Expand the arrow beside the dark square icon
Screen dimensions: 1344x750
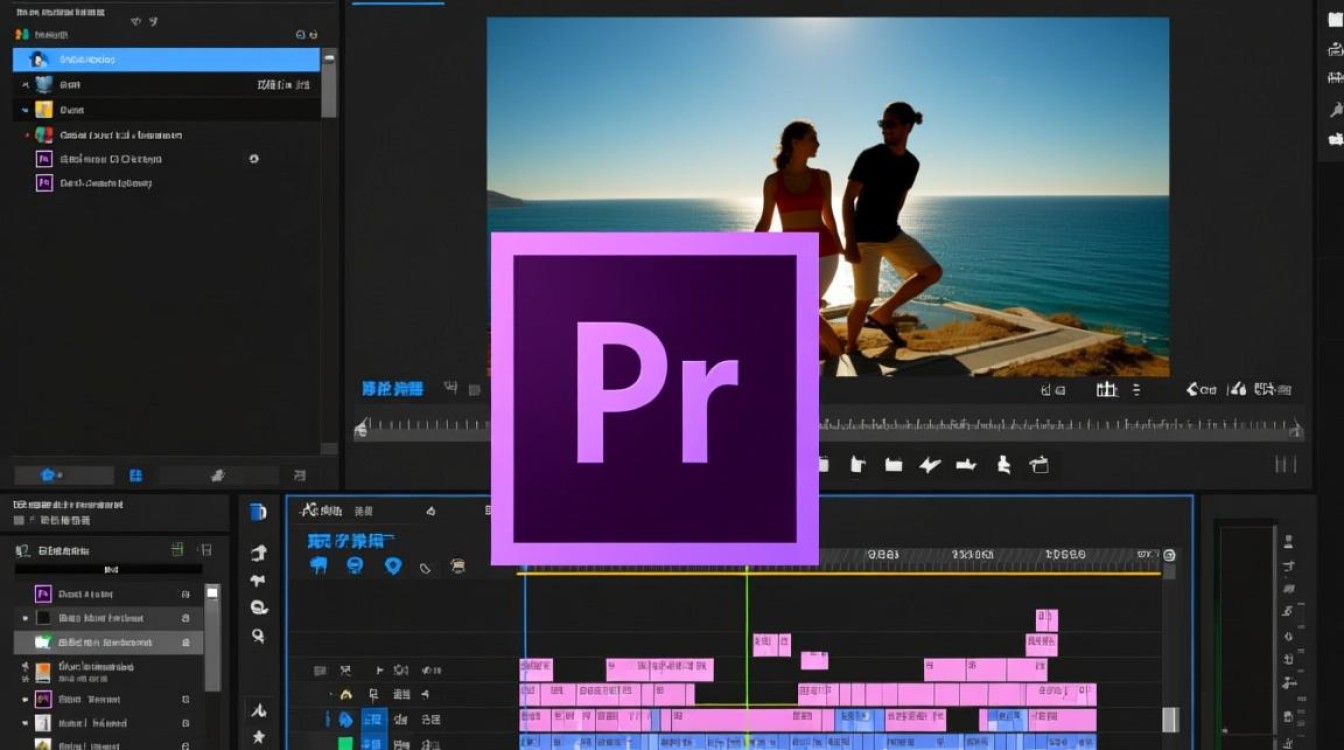(25, 618)
